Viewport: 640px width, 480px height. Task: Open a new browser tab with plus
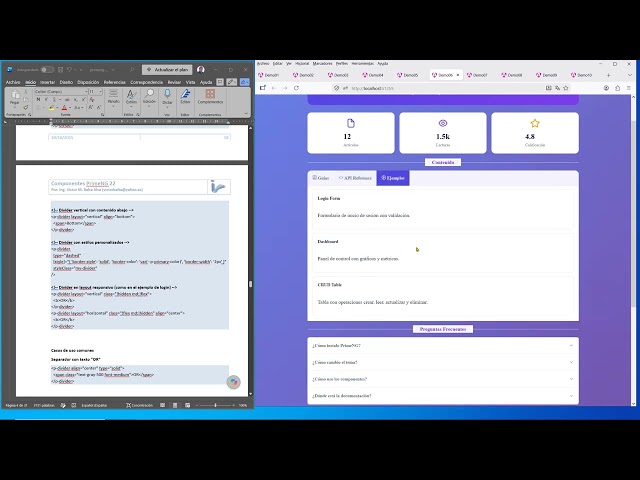point(608,75)
